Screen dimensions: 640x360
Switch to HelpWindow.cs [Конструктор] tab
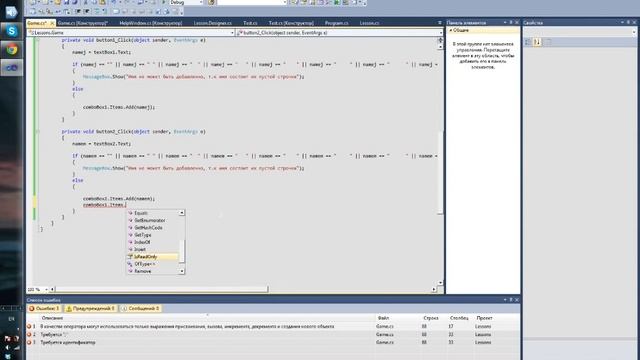pyautogui.click(x=151, y=23)
